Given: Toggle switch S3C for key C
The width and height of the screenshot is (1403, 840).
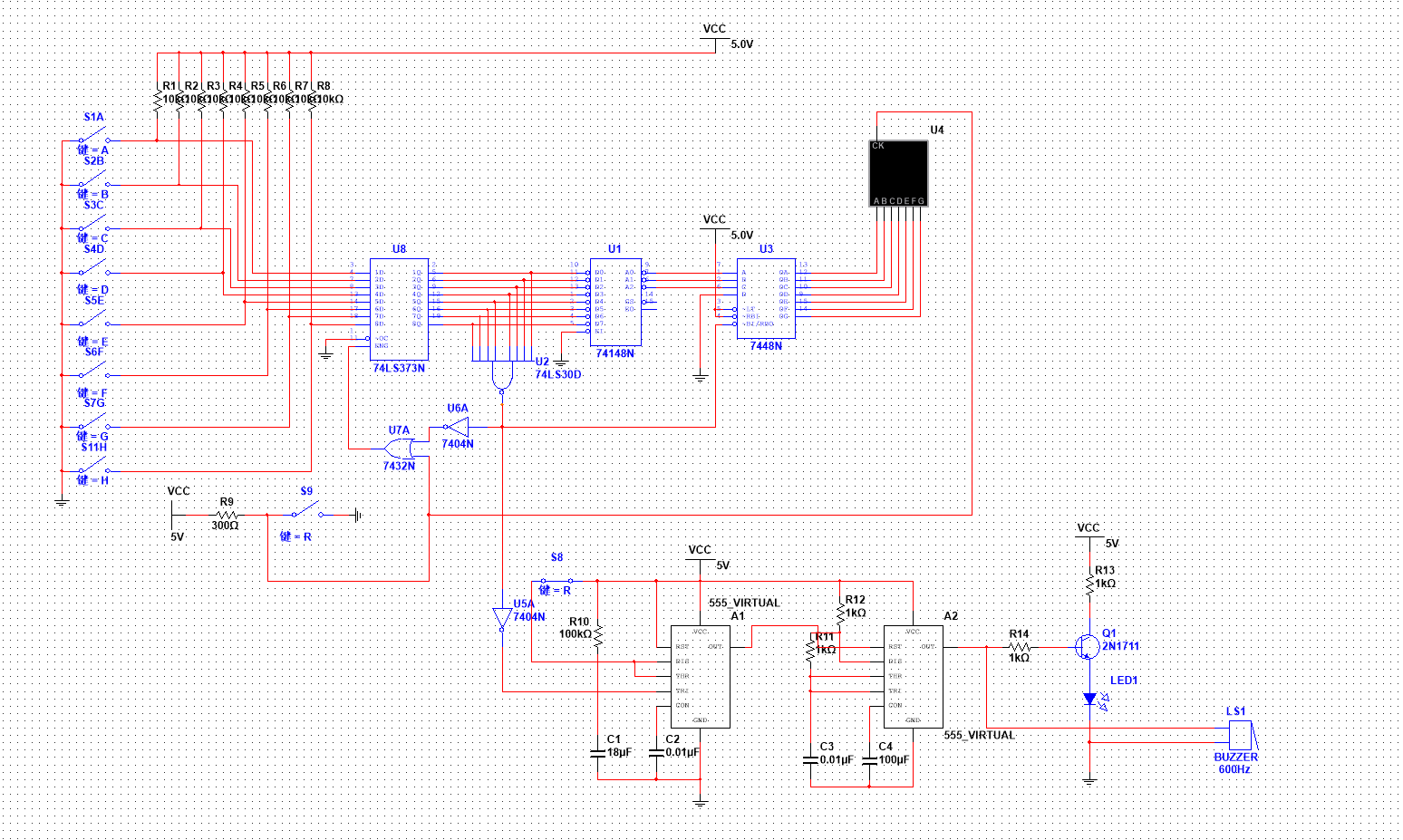Looking at the screenshot, I should click(93, 225).
